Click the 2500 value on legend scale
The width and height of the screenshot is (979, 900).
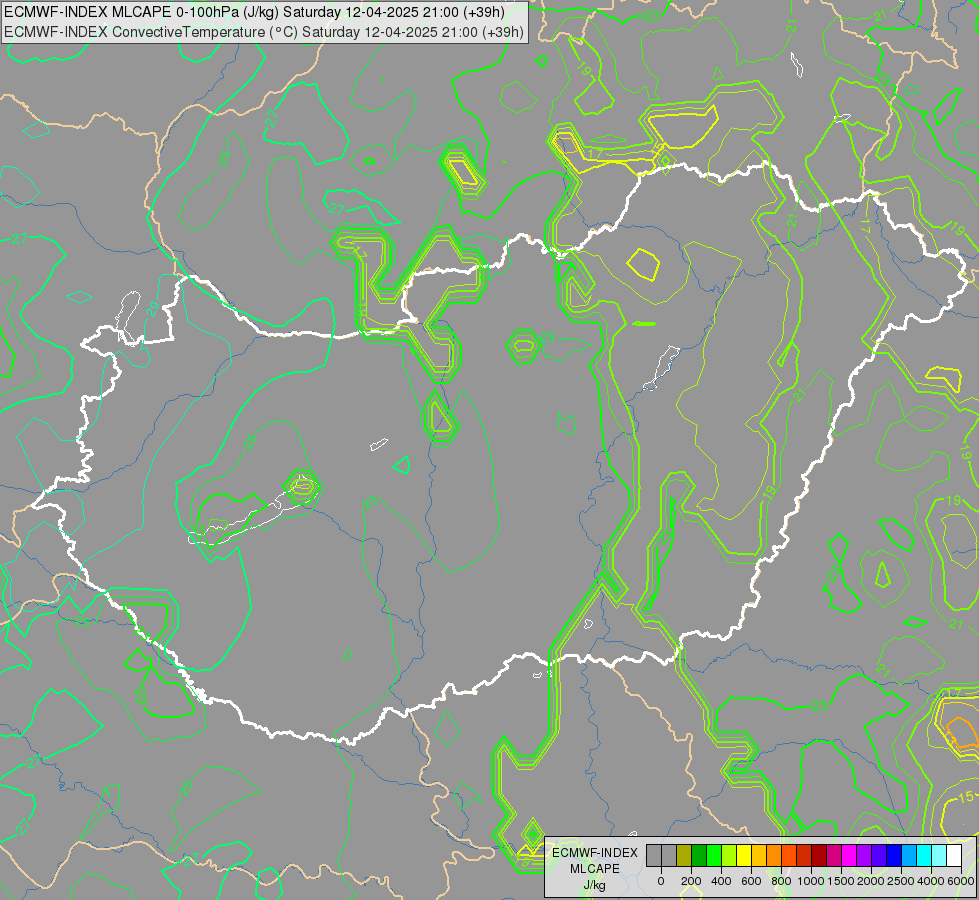[901, 881]
